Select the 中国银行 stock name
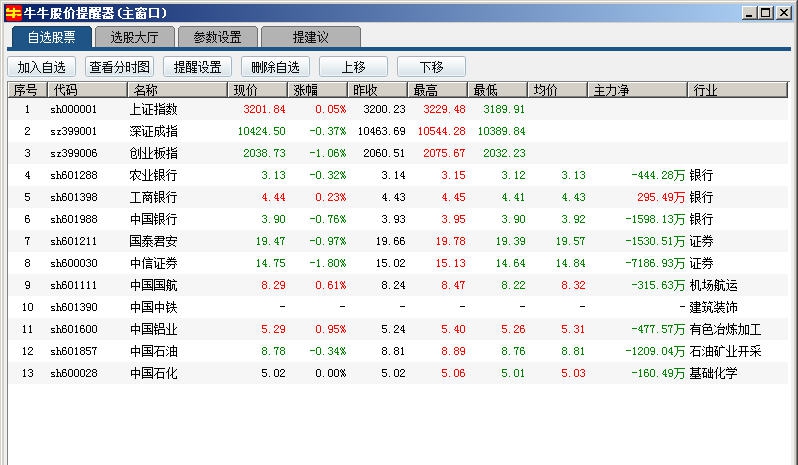Image resolution: width=798 pixels, height=465 pixels. tap(153, 219)
